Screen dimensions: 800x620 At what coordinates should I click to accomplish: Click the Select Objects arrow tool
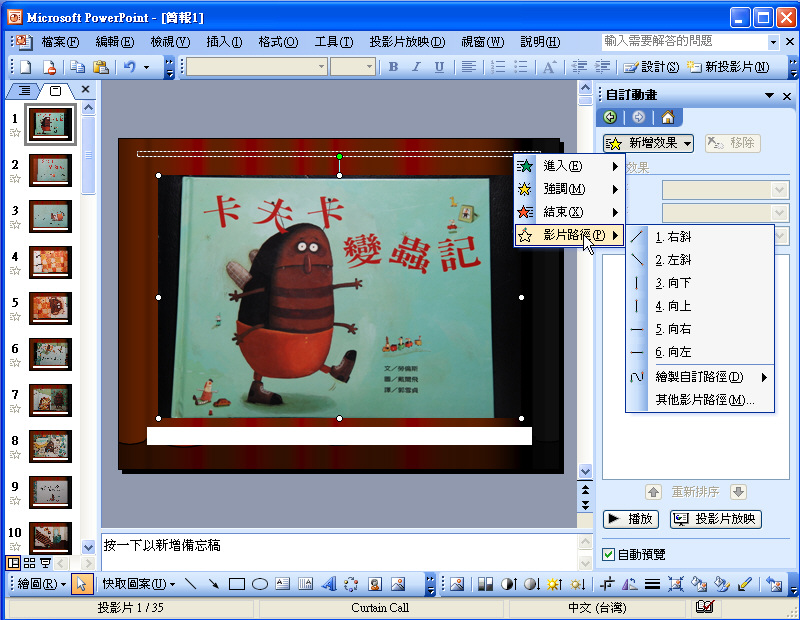click(82, 583)
